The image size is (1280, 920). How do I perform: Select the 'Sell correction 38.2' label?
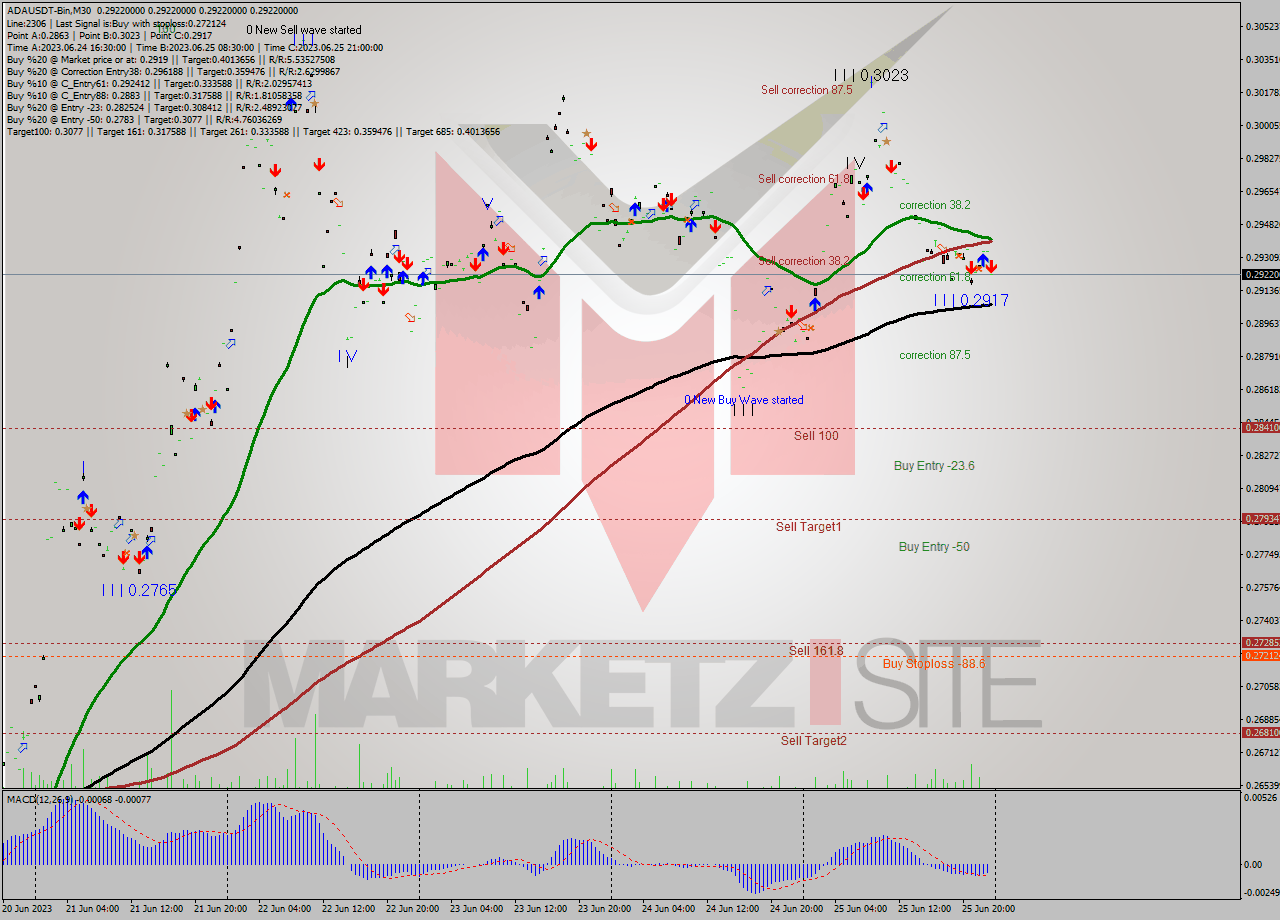[804, 261]
